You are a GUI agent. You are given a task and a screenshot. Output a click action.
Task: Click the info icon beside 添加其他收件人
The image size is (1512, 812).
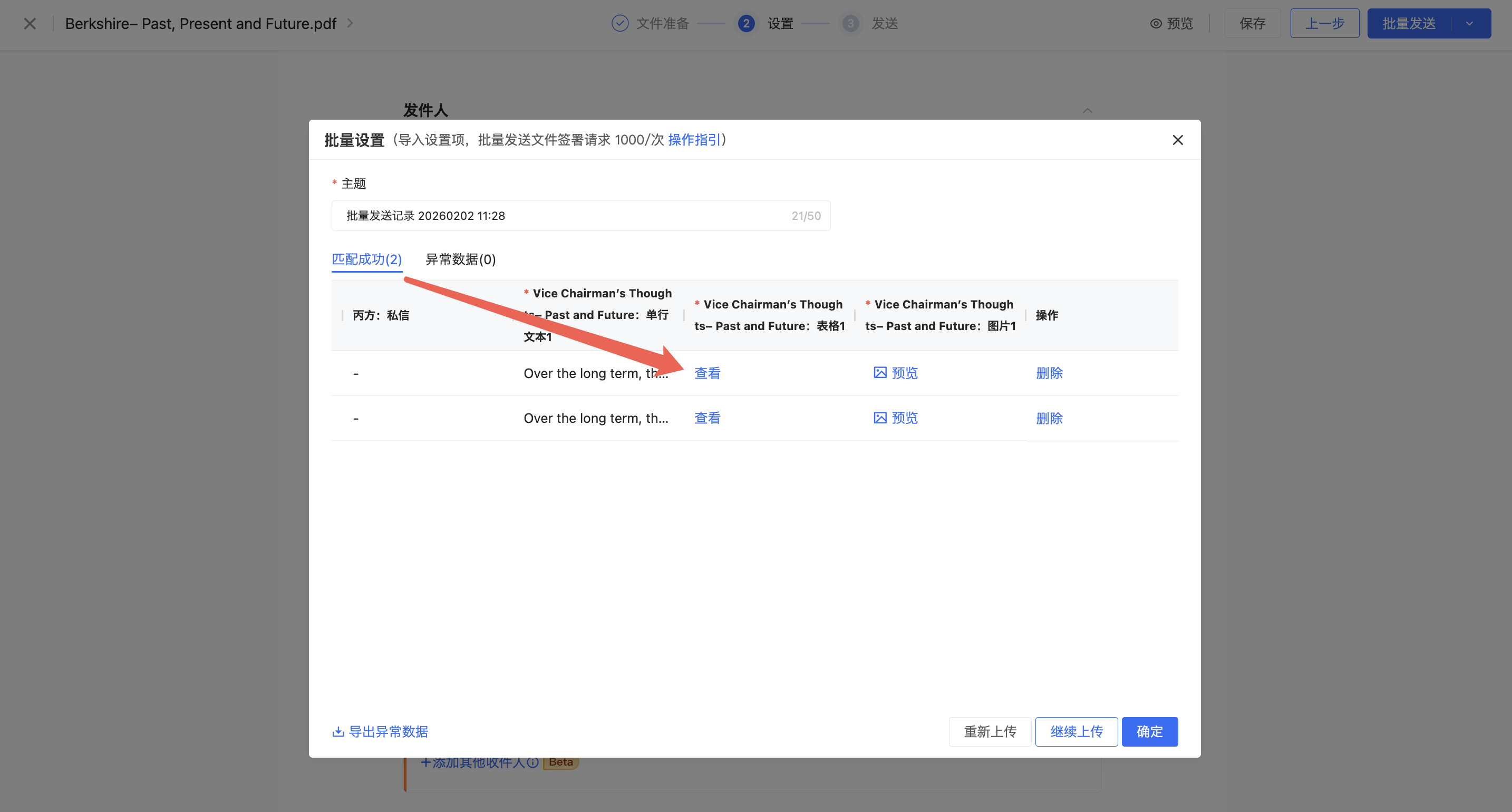click(x=532, y=762)
